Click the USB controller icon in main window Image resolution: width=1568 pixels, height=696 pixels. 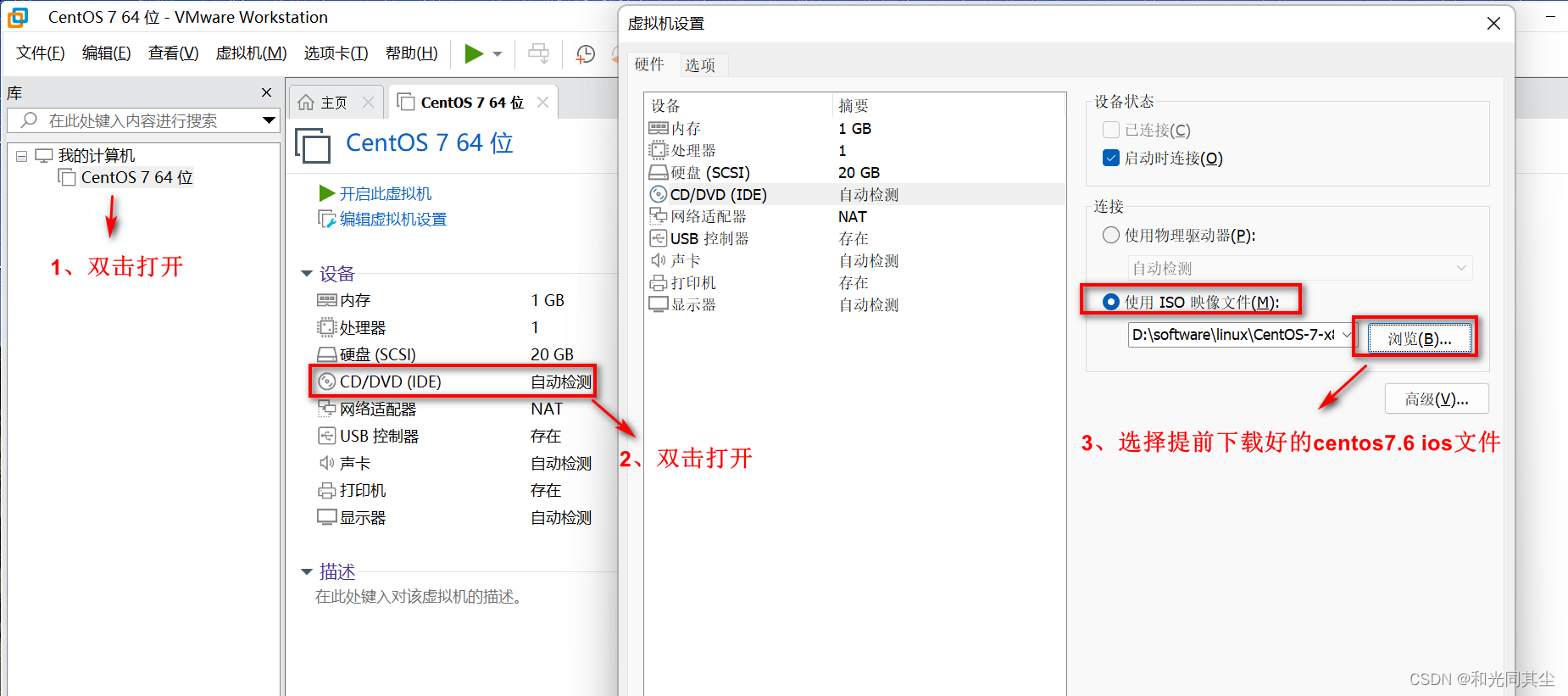pyautogui.click(x=327, y=436)
